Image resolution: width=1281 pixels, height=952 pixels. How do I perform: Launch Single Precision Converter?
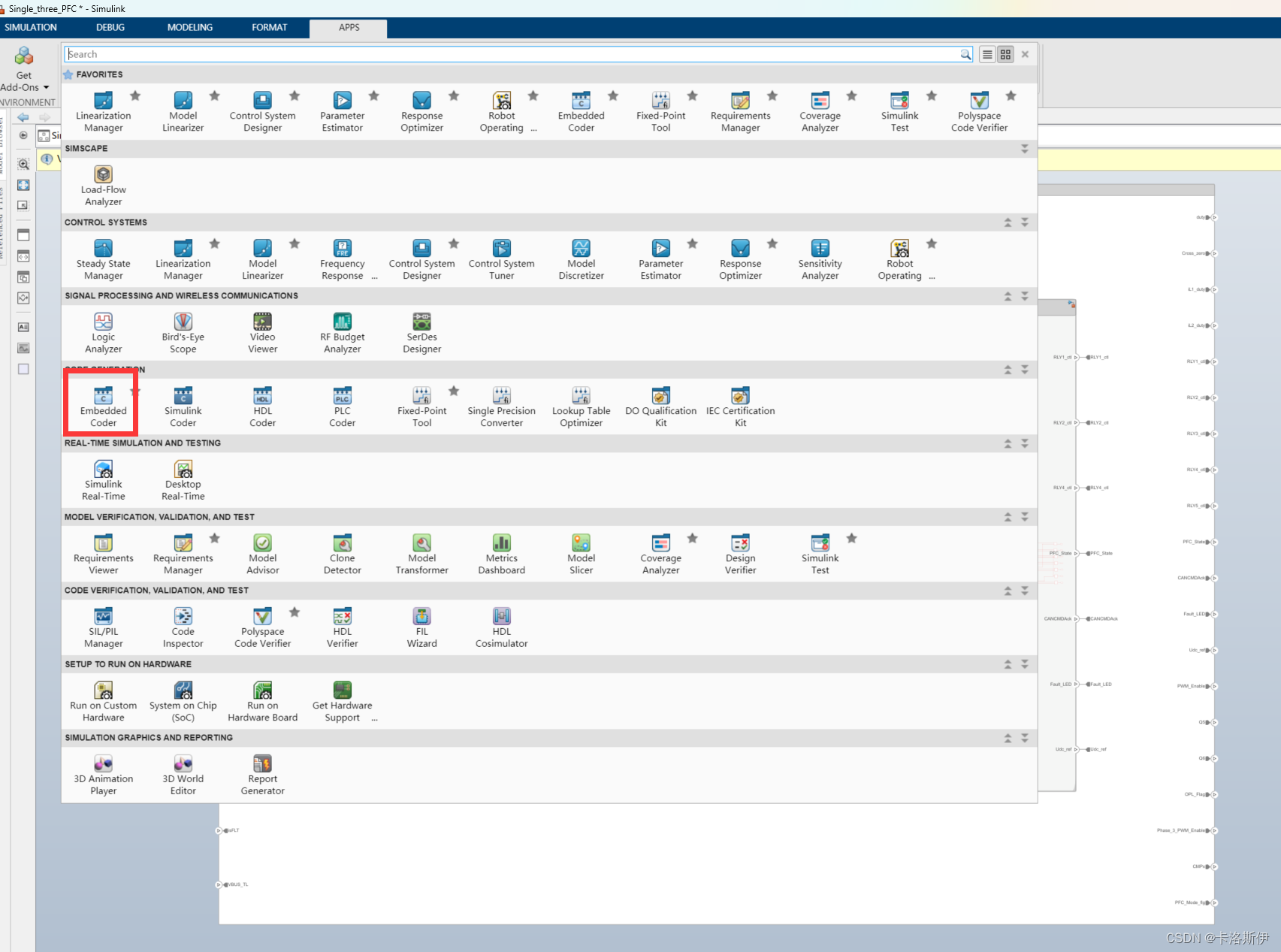pyautogui.click(x=501, y=406)
